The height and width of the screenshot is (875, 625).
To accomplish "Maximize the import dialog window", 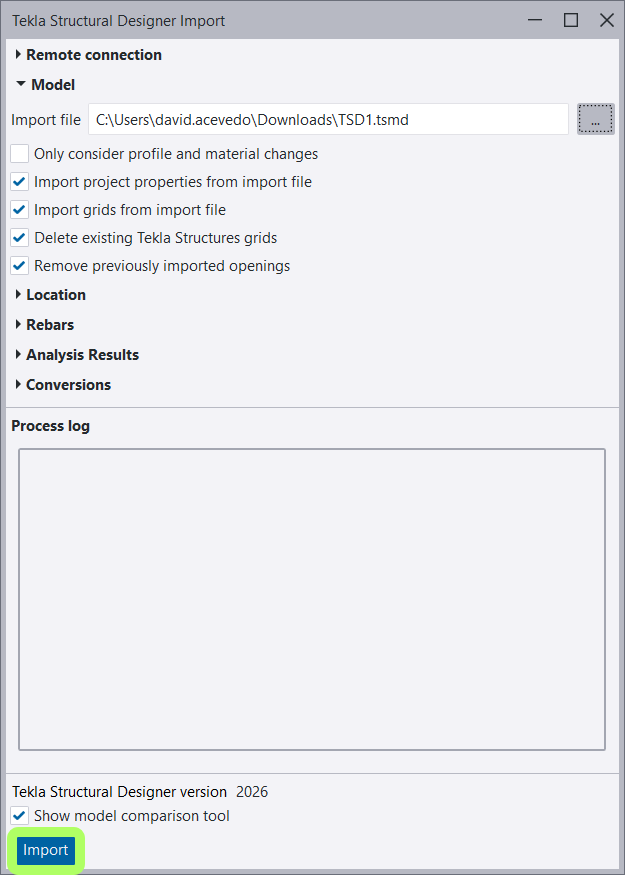I will tap(571, 21).
